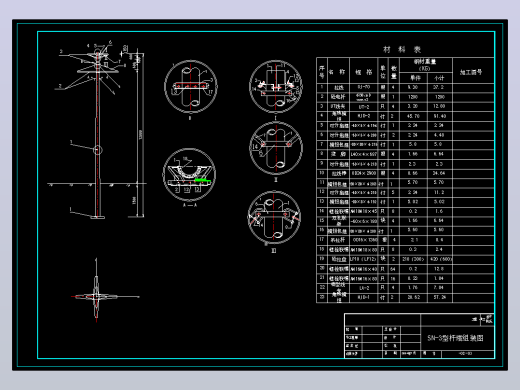Click the 'LP10 (LP12)' specification cell in row 19
Screen dimensions: 520x390
[363, 259]
